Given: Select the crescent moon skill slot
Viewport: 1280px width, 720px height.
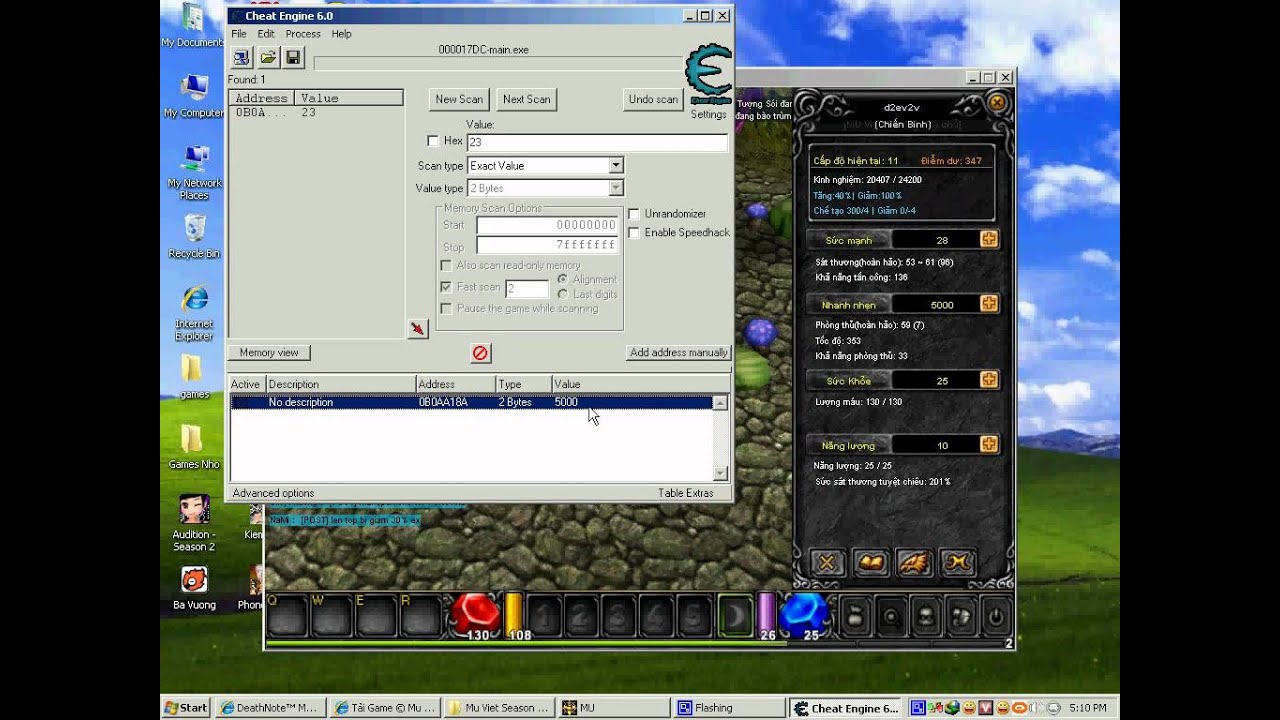Looking at the screenshot, I should coord(735,616).
